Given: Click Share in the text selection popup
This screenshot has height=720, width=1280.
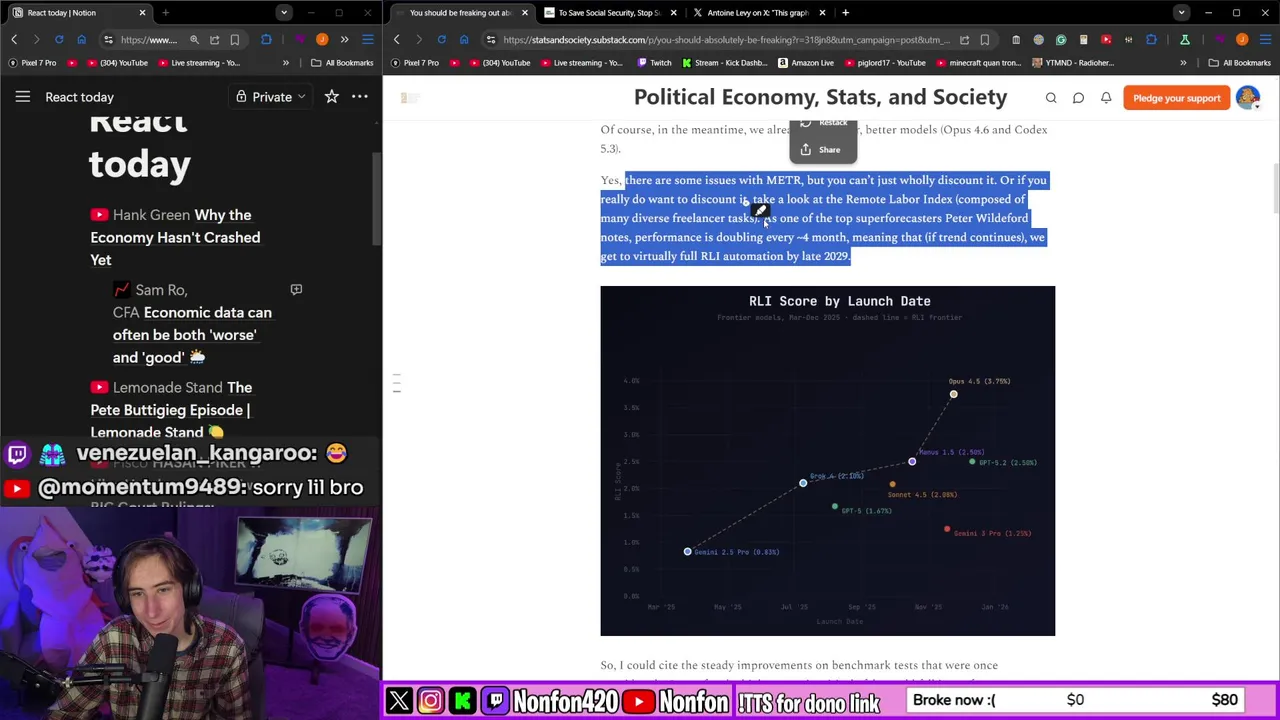Looking at the screenshot, I should [822, 150].
